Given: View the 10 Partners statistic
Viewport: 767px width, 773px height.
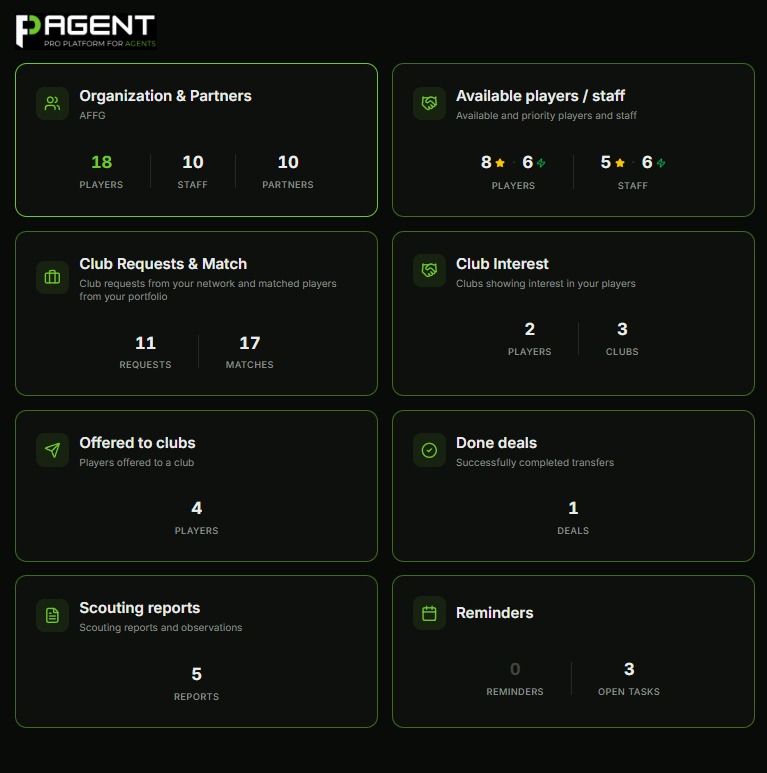Looking at the screenshot, I should [x=288, y=170].
